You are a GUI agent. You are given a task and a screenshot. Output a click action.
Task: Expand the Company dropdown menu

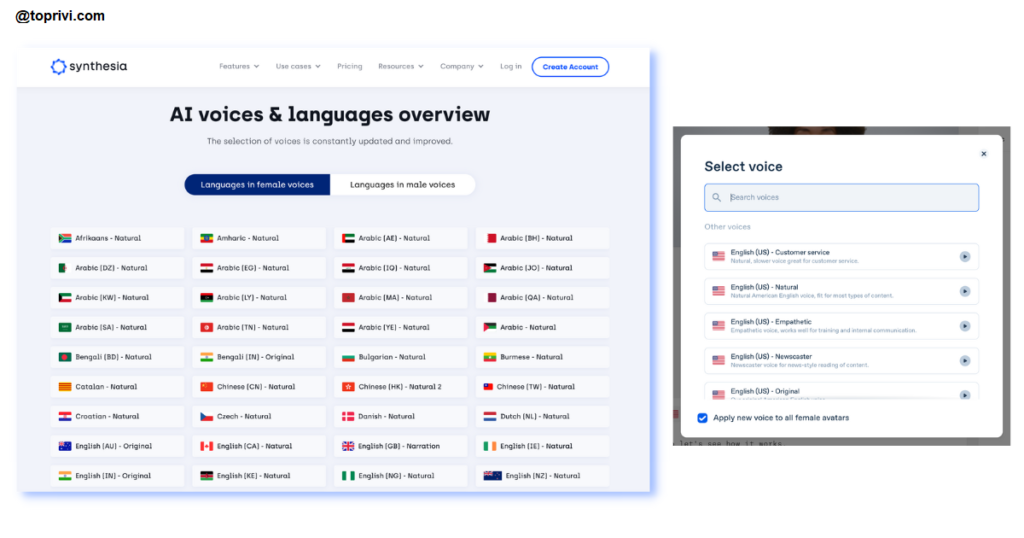461,67
